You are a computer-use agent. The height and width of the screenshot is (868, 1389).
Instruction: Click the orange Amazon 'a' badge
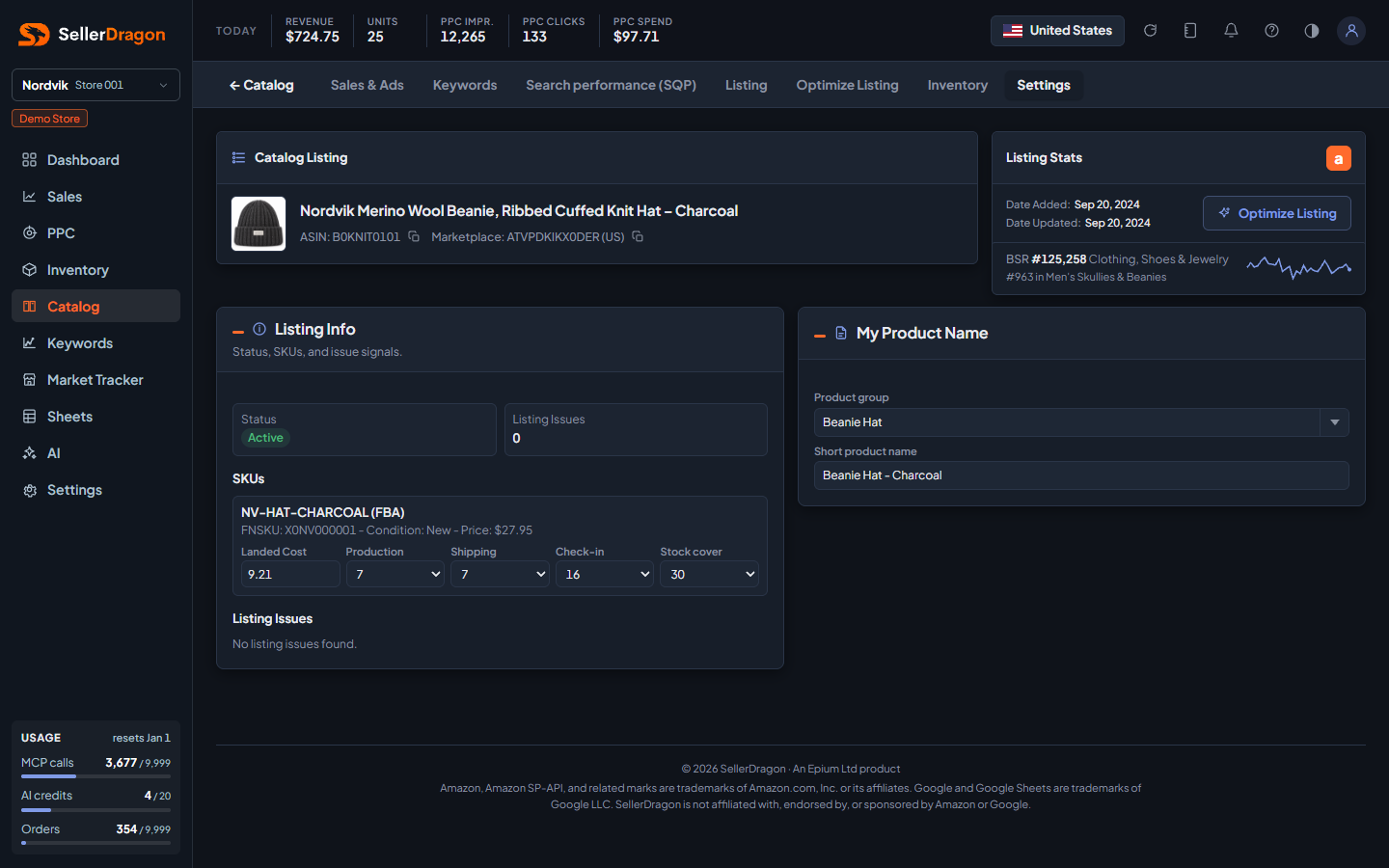[1338, 158]
